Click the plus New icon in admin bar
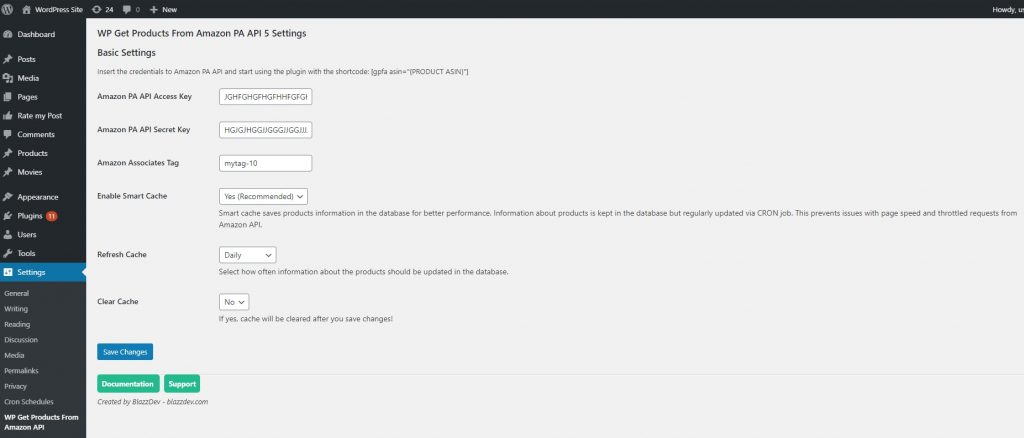The image size is (1024, 438). 153,9
